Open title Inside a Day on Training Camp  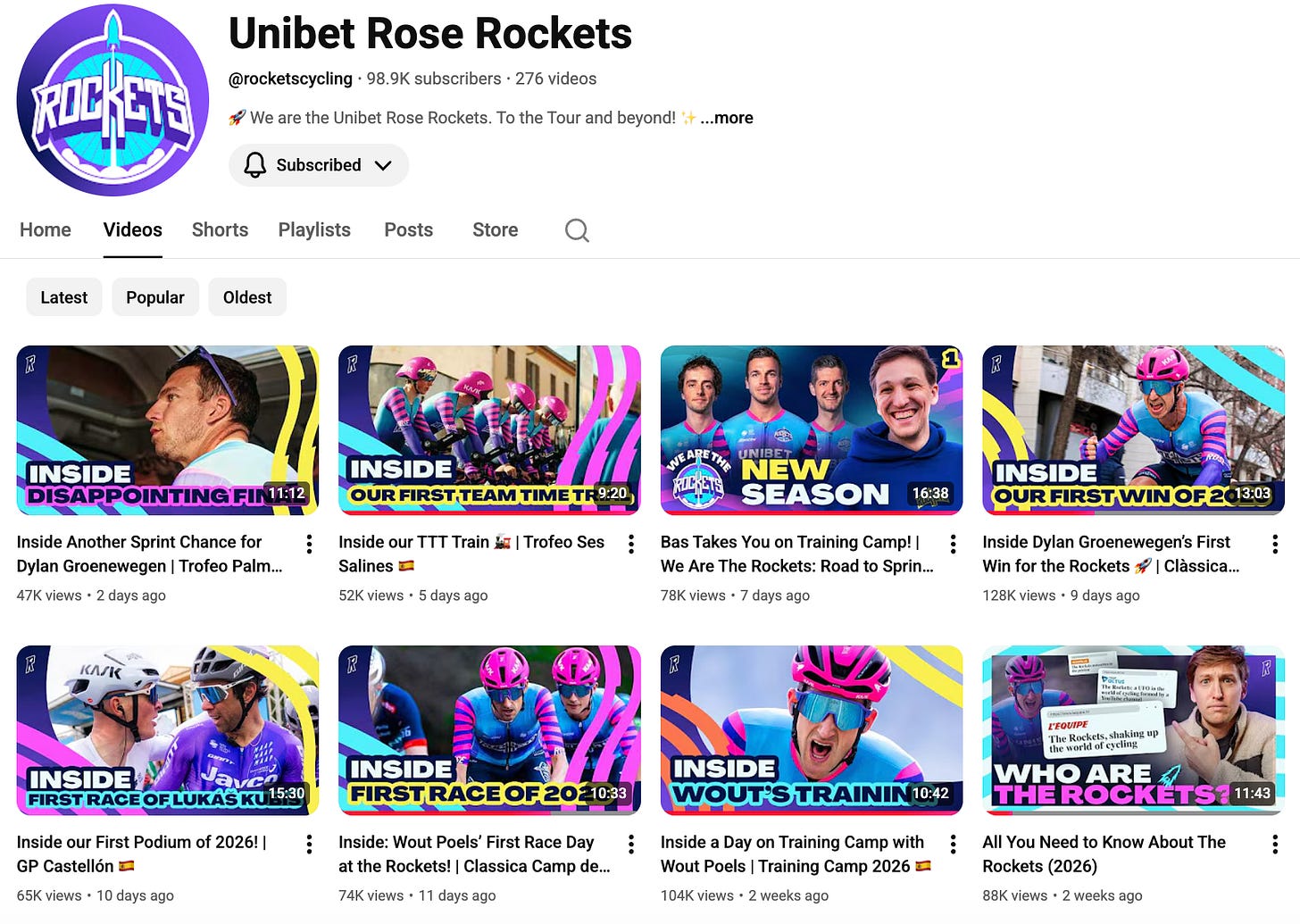(x=796, y=853)
